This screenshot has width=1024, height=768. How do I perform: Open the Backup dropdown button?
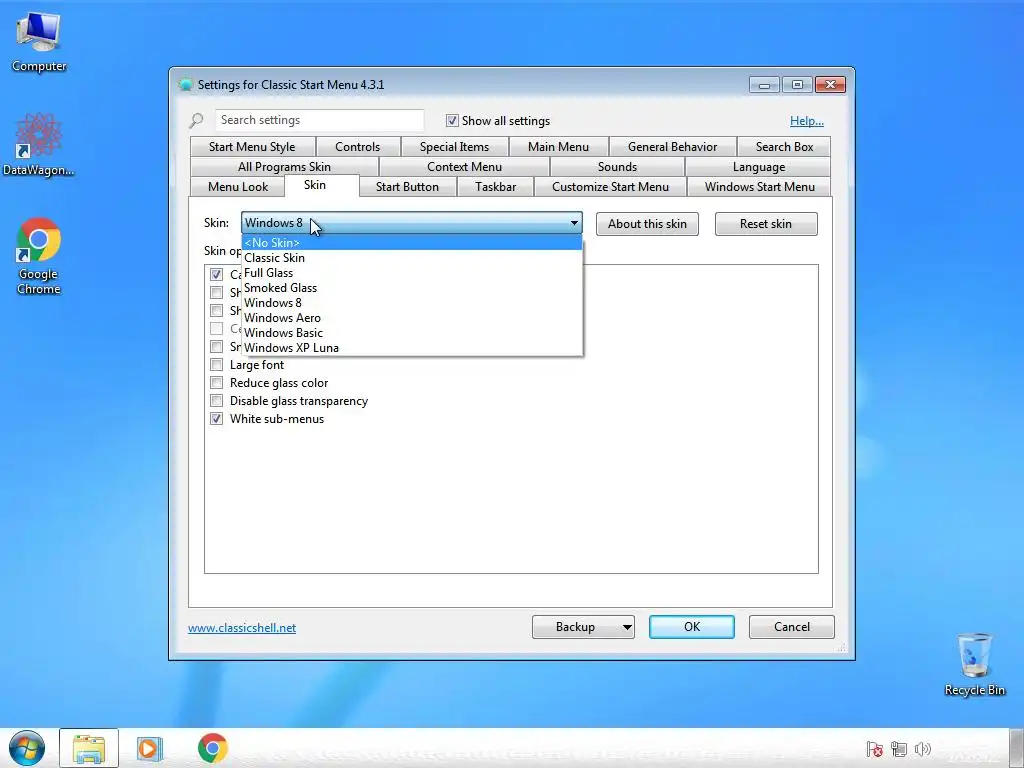click(x=583, y=627)
